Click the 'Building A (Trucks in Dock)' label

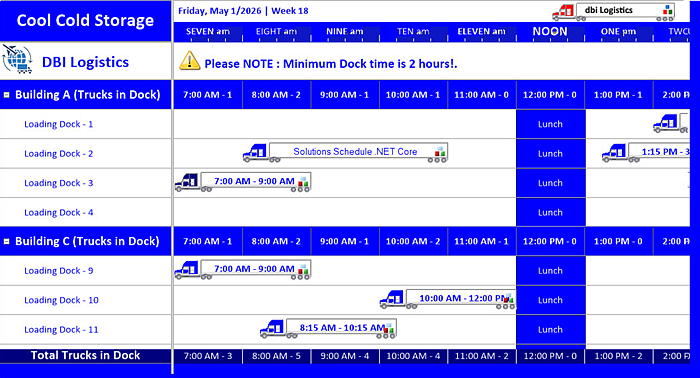click(x=88, y=95)
